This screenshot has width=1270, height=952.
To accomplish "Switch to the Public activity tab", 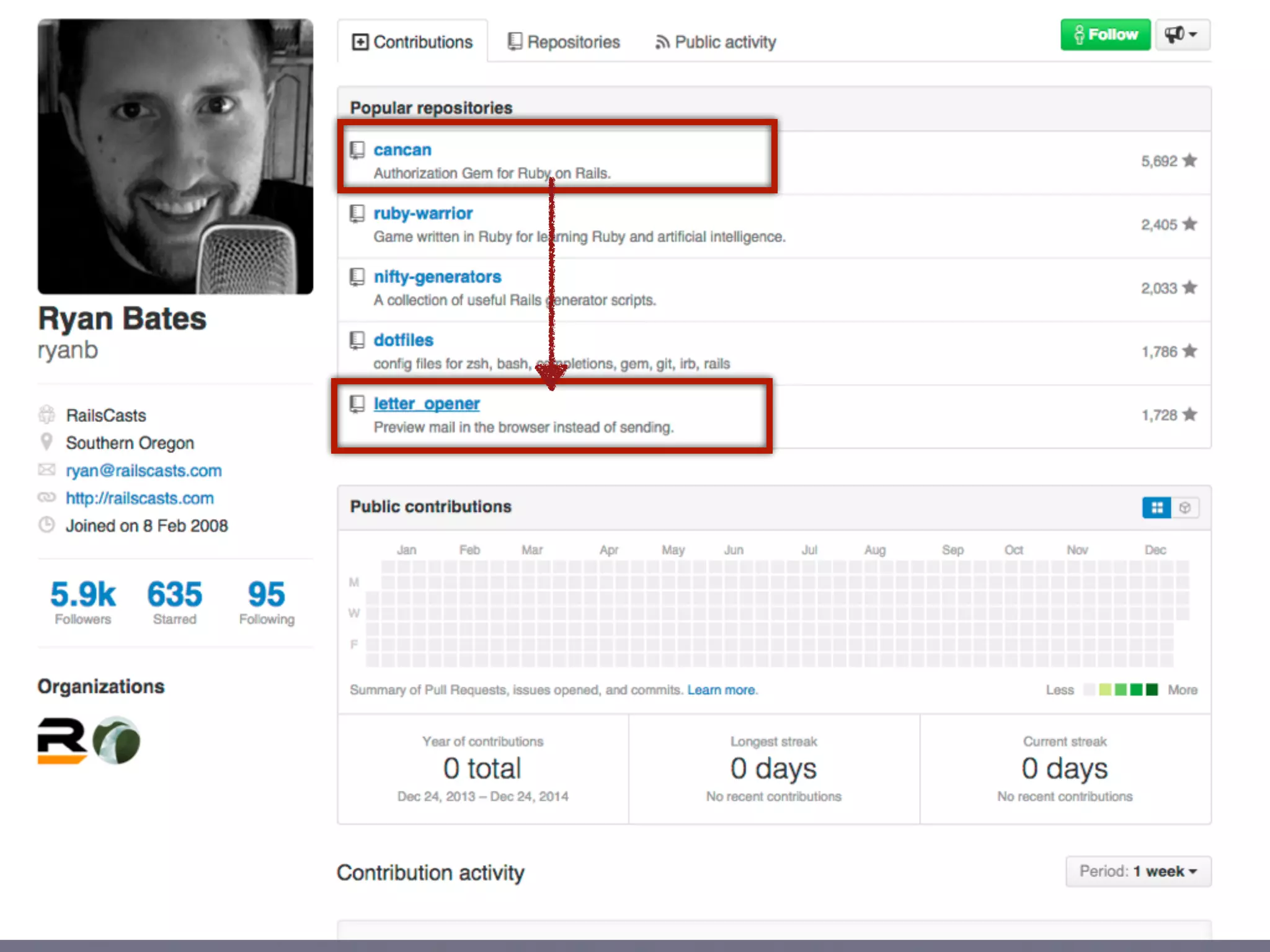I will tap(716, 42).
